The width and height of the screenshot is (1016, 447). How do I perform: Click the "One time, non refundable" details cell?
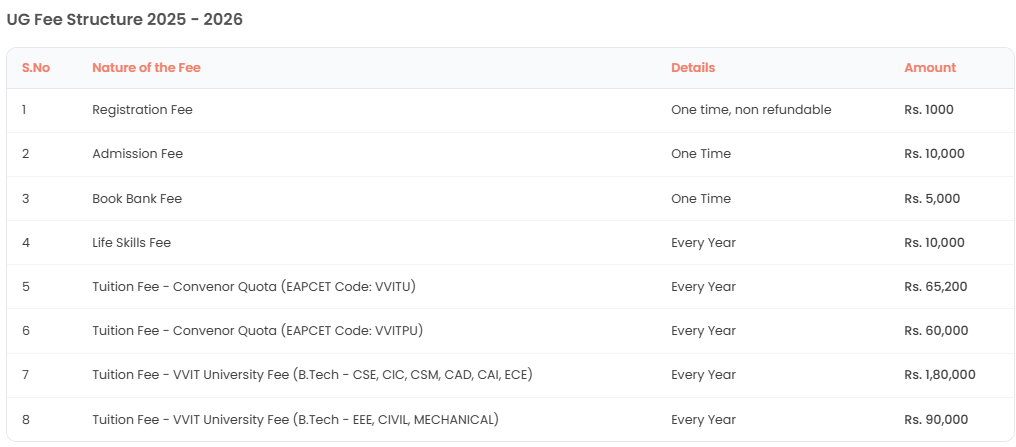(751, 110)
